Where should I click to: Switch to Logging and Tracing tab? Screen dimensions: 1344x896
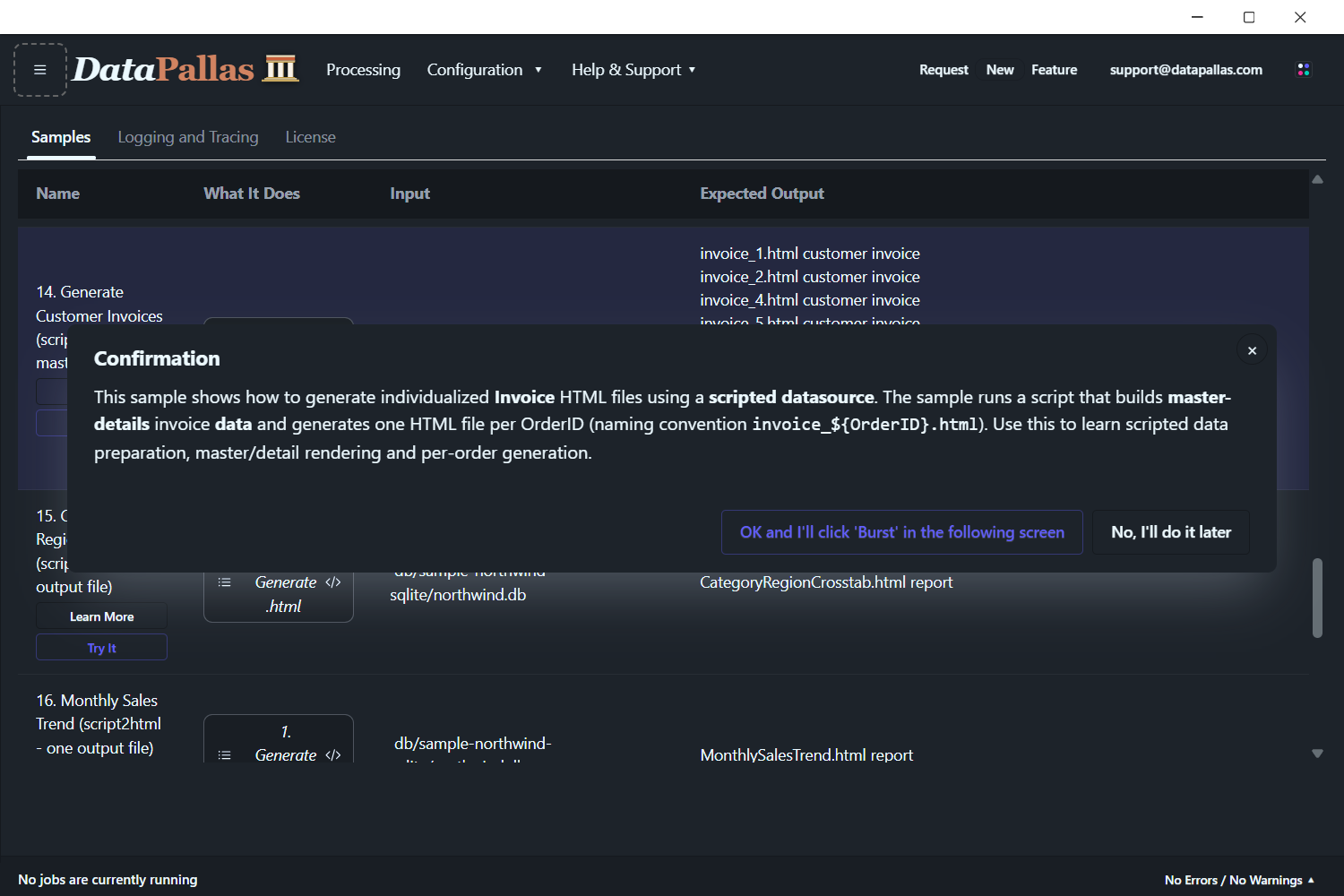(188, 137)
